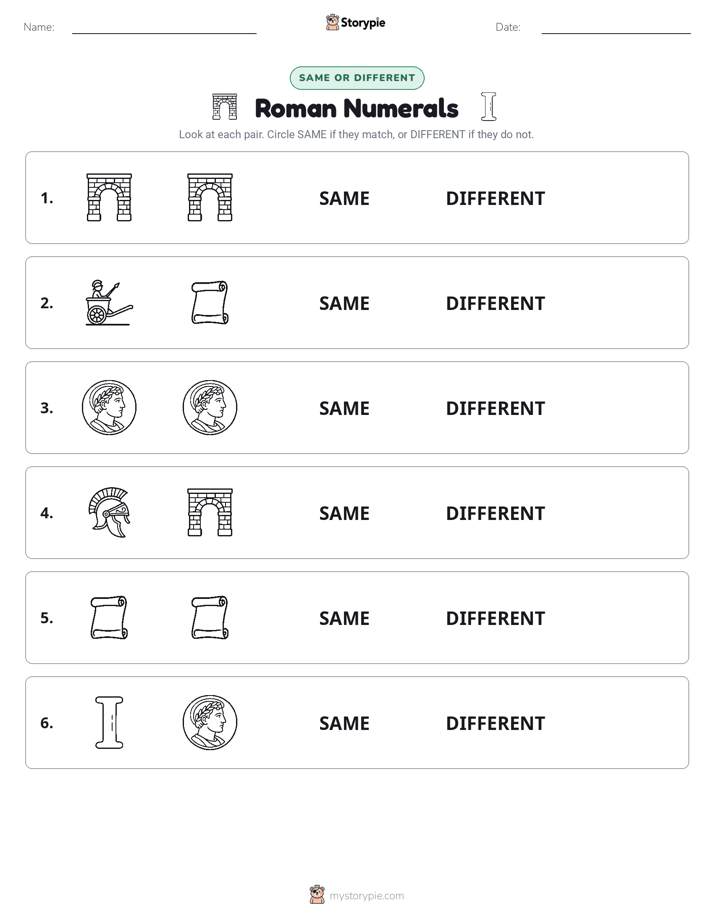Click the scroll icon in row 2
The width and height of the screenshot is (714, 924).
pos(210,303)
